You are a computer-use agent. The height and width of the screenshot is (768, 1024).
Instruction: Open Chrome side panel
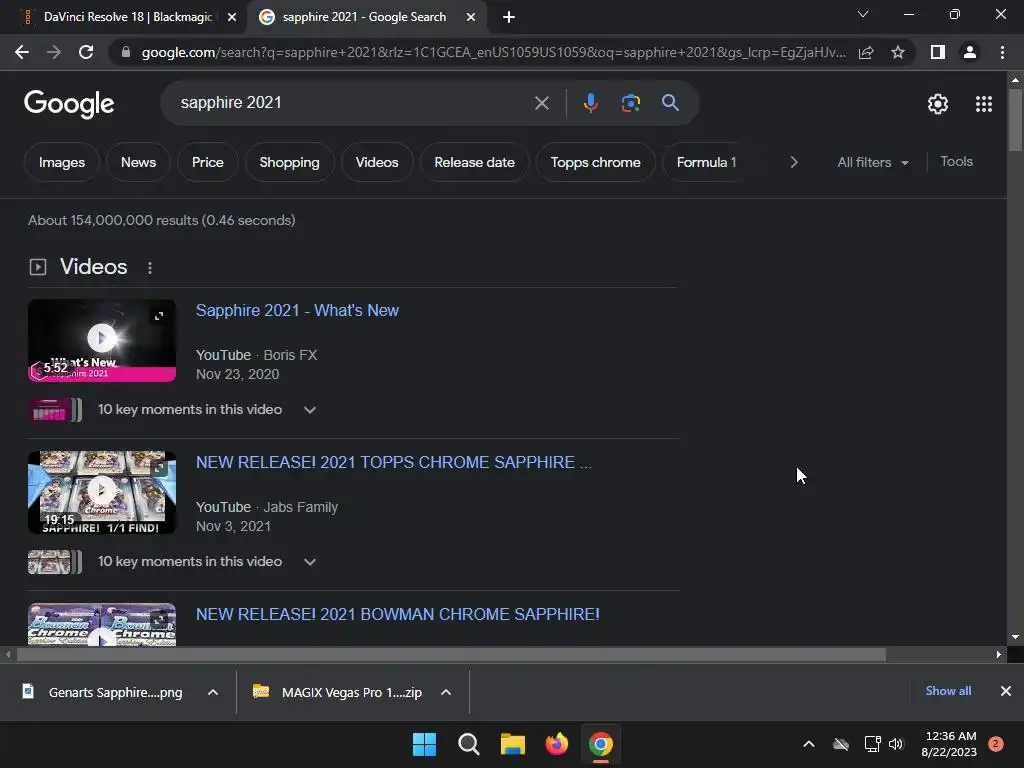[938, 52]
